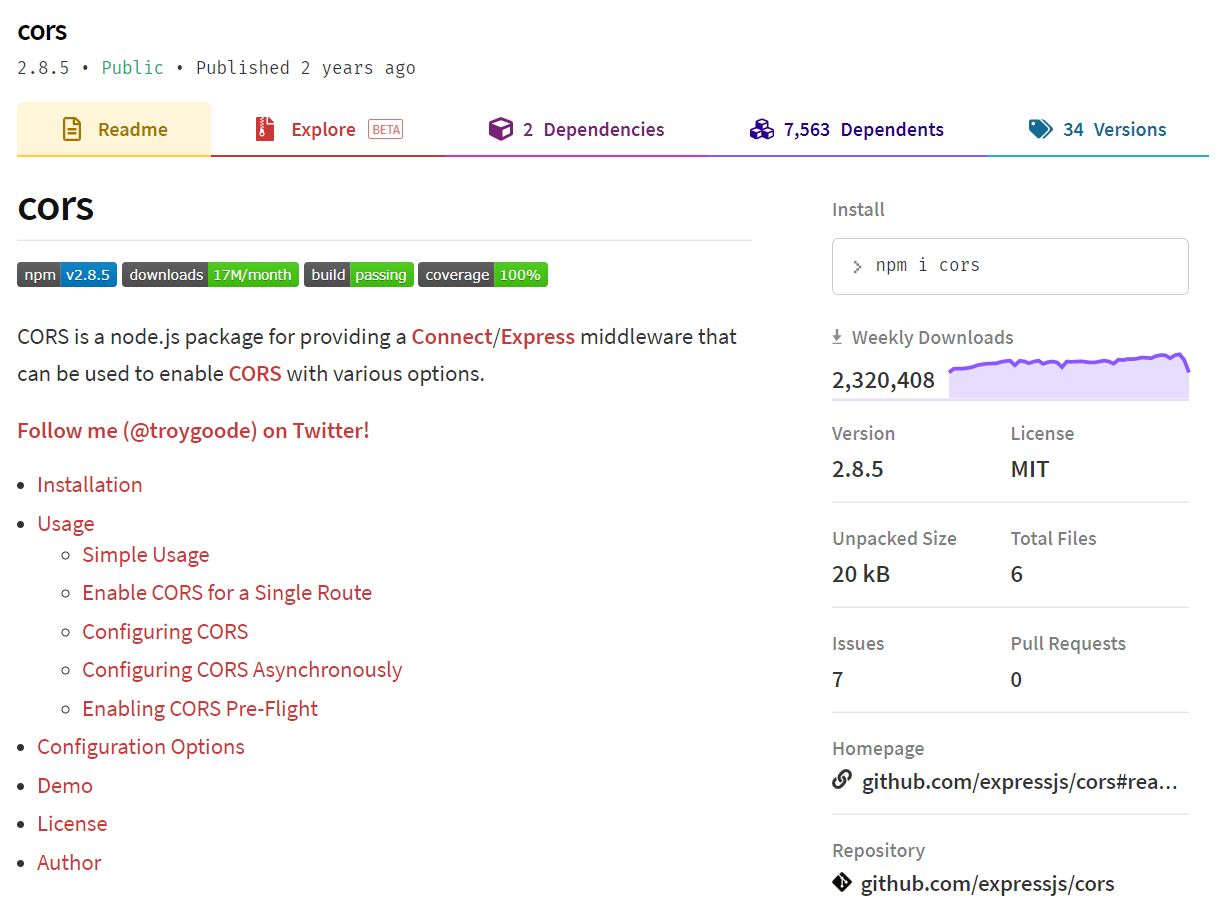Click the downloads 17M/month badge
This screenshot has height=905, width=1227.
tap(210, 275)
